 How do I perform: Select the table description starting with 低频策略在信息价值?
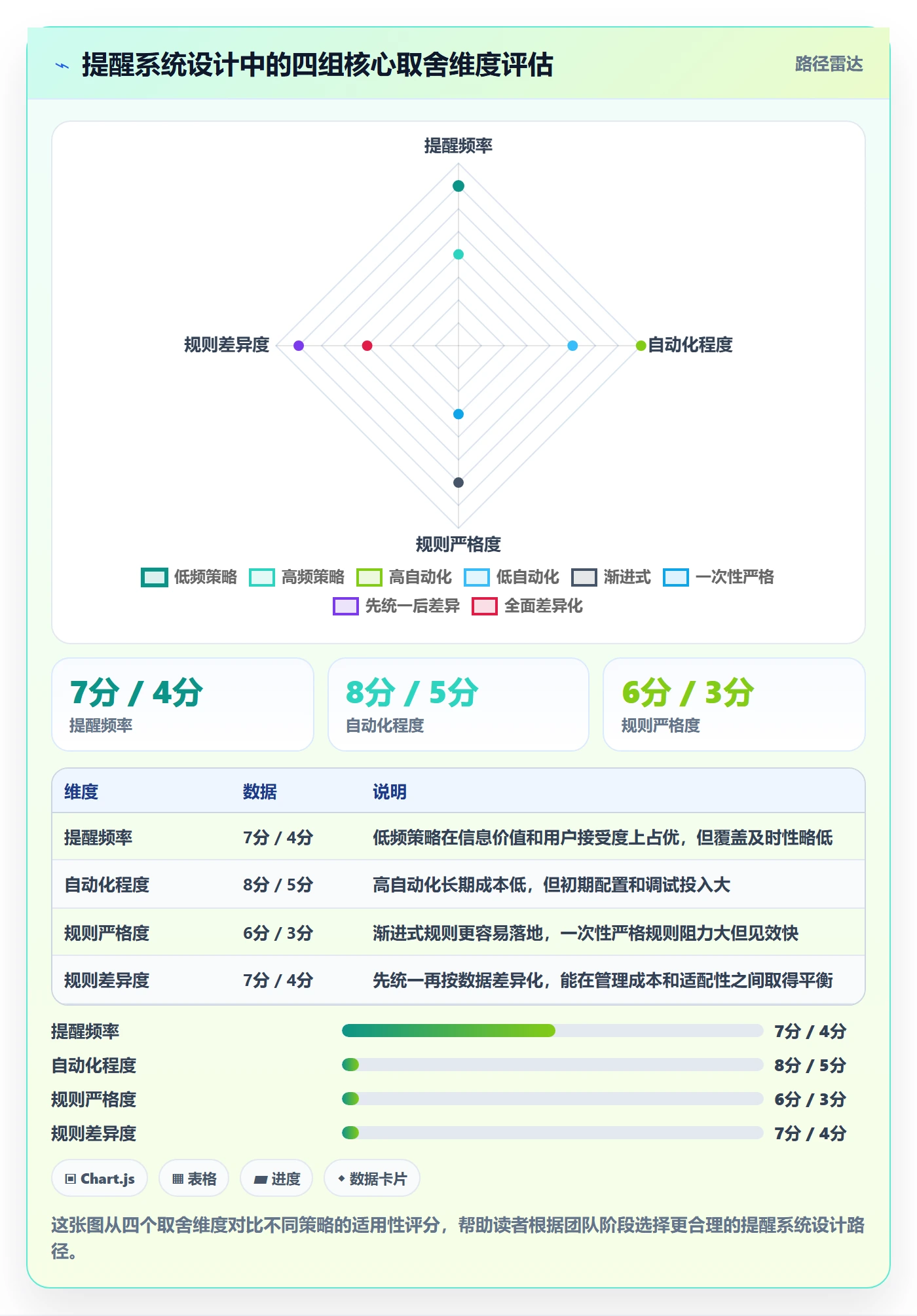(x=603, y=837)
